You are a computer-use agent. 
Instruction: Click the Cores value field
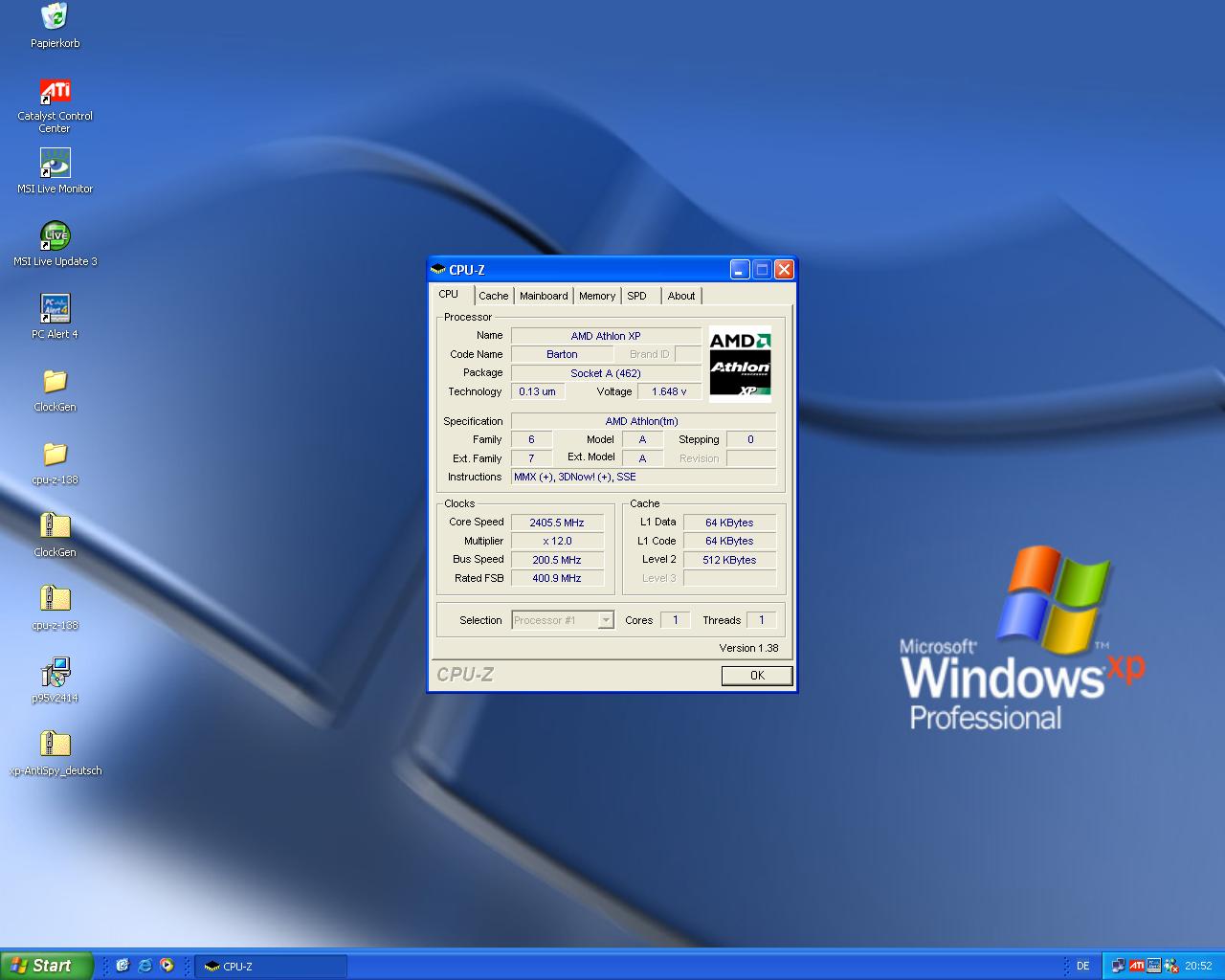click(x=675, y=620)
